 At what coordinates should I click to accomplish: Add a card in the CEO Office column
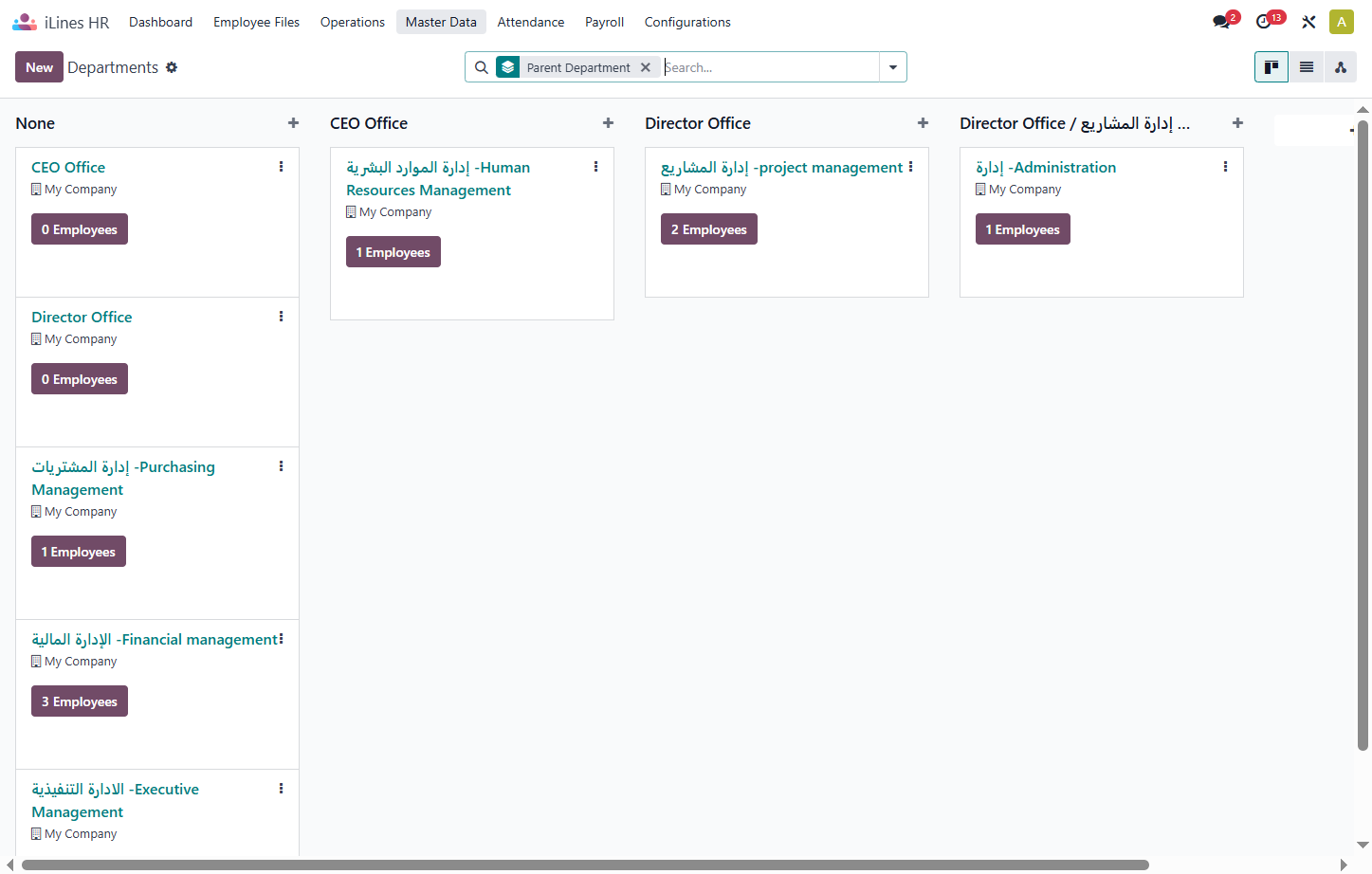[609, 123]
